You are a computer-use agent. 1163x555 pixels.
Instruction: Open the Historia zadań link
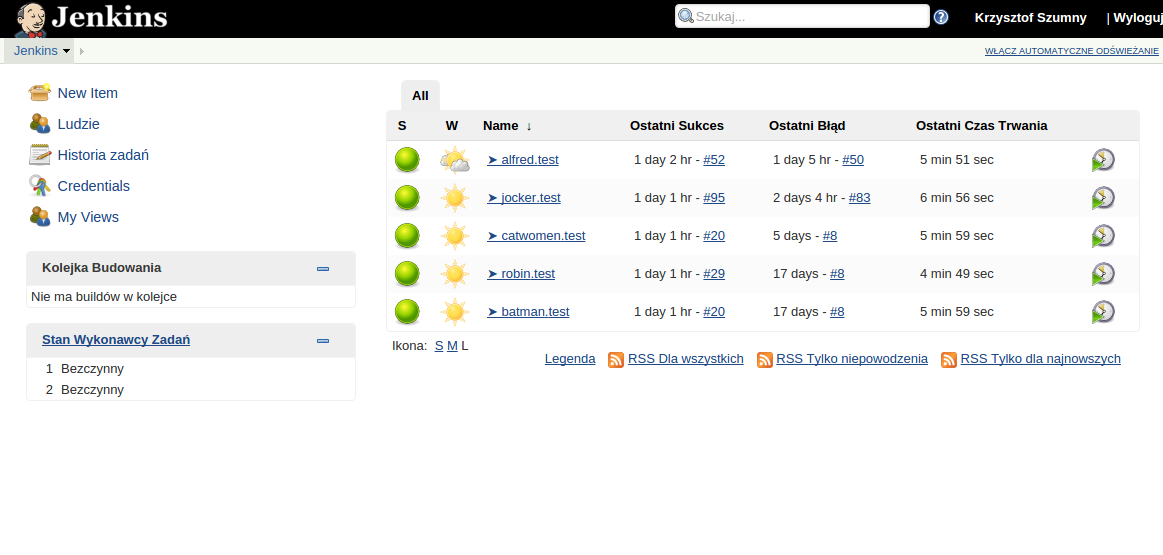103,155
